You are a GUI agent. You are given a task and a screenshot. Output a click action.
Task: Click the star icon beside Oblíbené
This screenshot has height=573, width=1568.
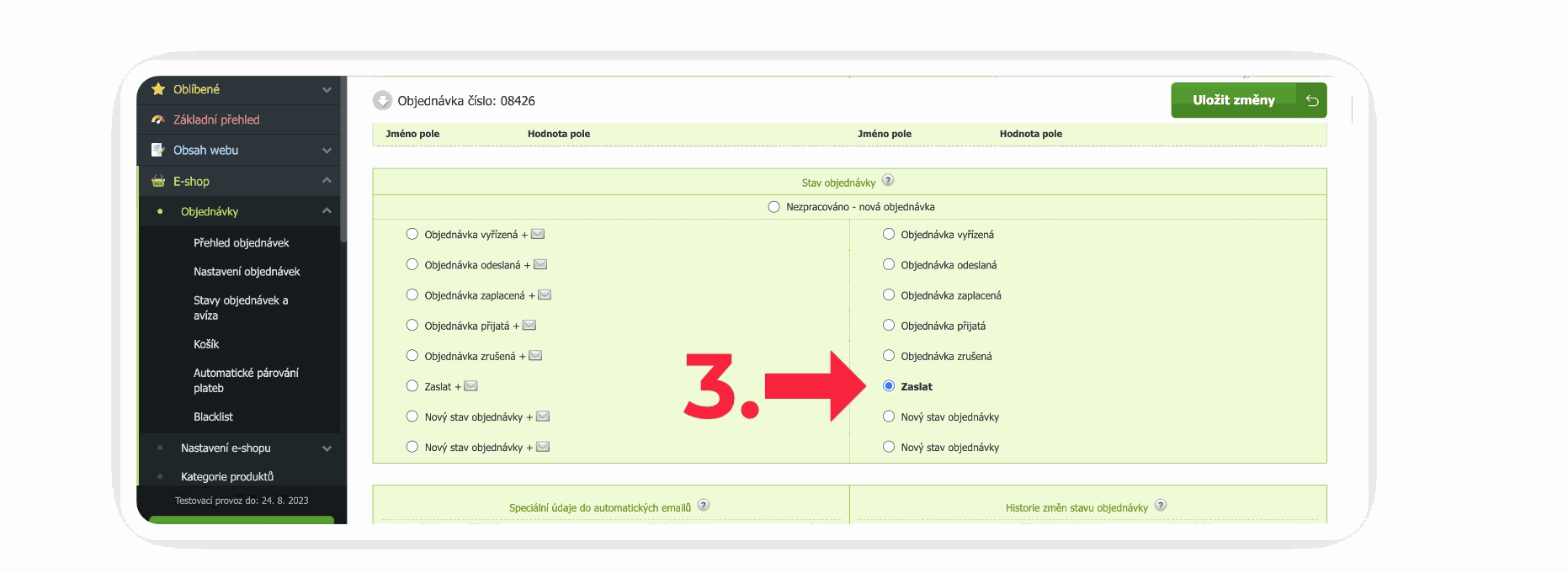pyautogui.click(x=158, y=89)
